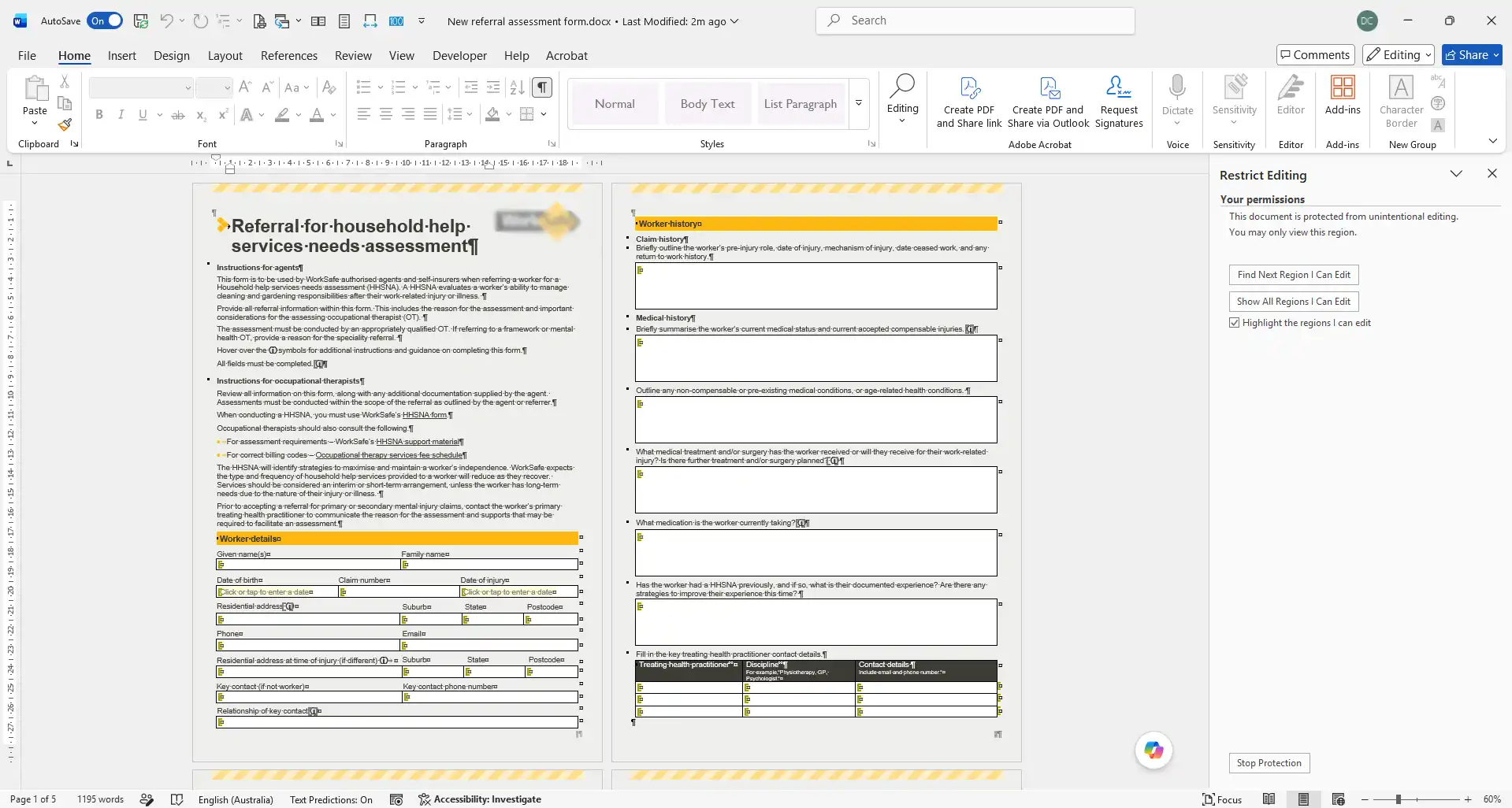The width and height of the screenshot is (1512, 808).
Task: Open the font size dropdown
Action: (227, 87)
